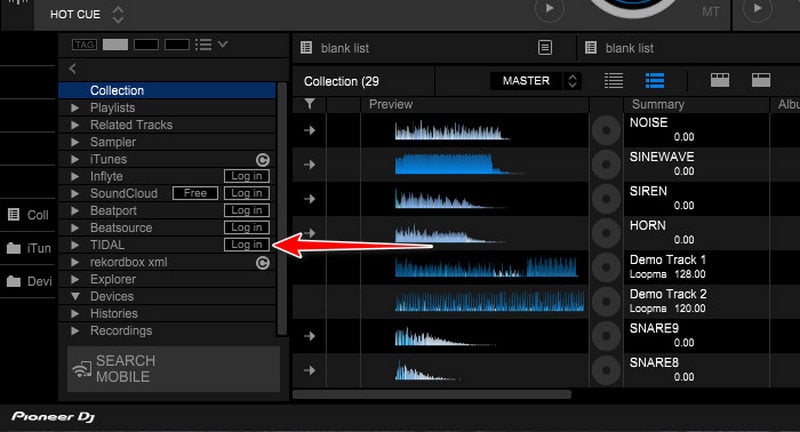
Task: Load SINEWAVE track with its arrow icon
Action: pyautogui.click(x=310, y=165)
